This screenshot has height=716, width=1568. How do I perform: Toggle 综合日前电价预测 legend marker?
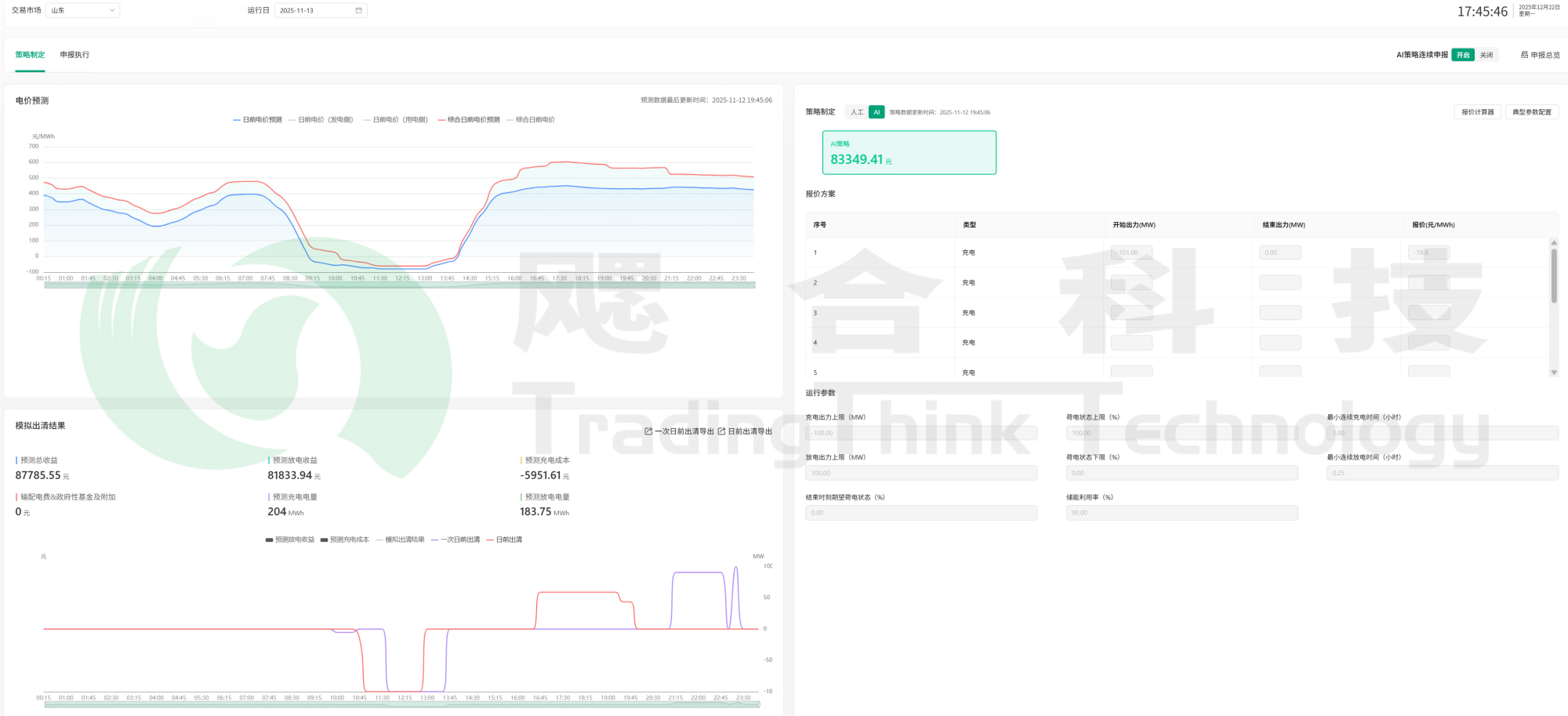(x=442, y=120)
